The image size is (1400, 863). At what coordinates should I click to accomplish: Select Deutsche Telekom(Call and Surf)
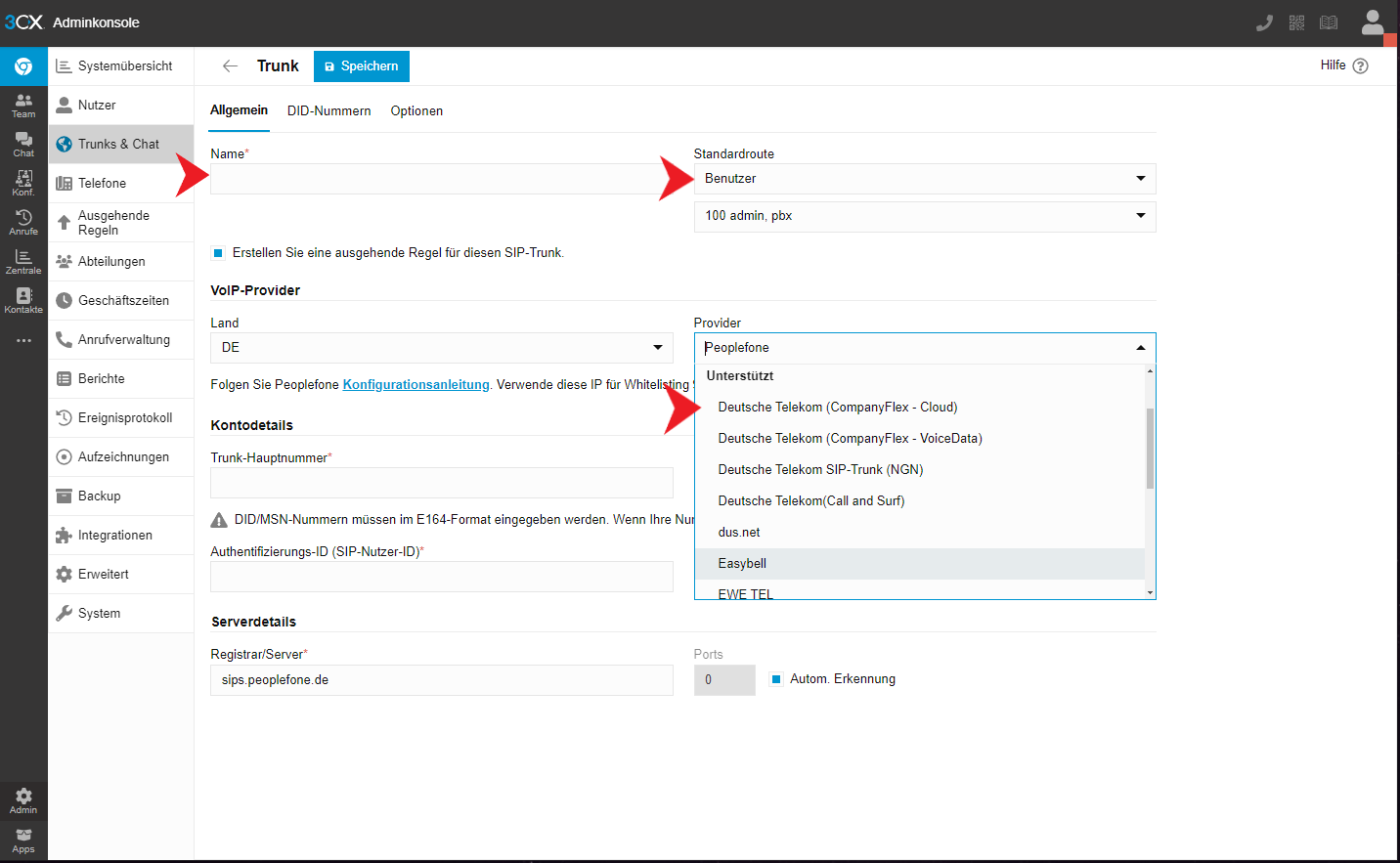(919, 500)
